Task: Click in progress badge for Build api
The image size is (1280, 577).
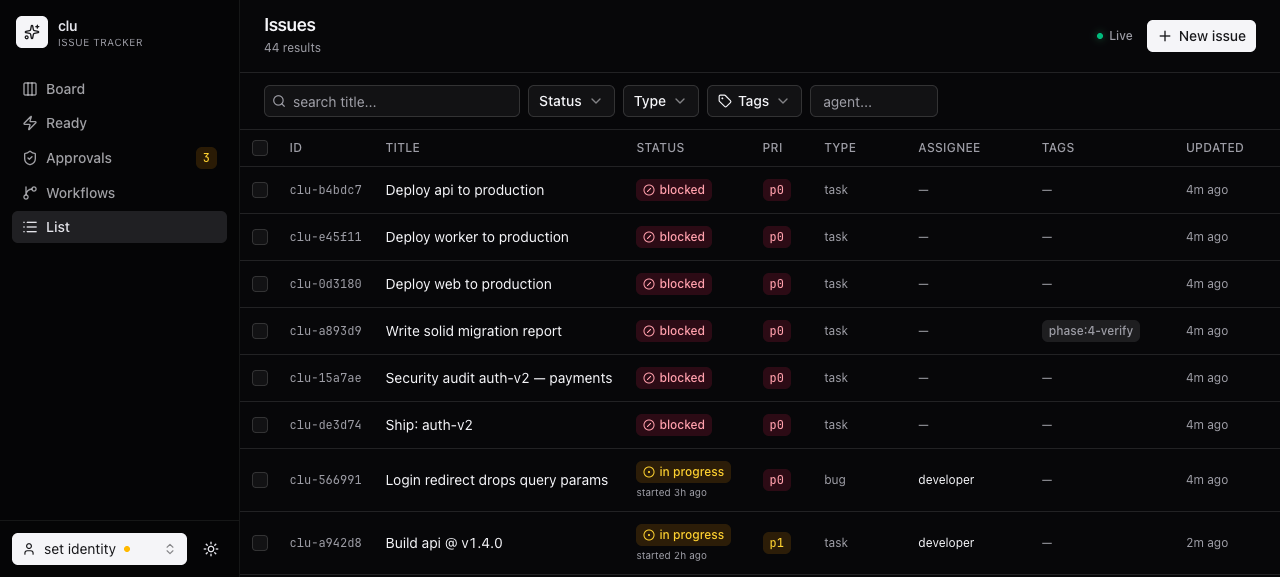Action: [x=684, y=535]
